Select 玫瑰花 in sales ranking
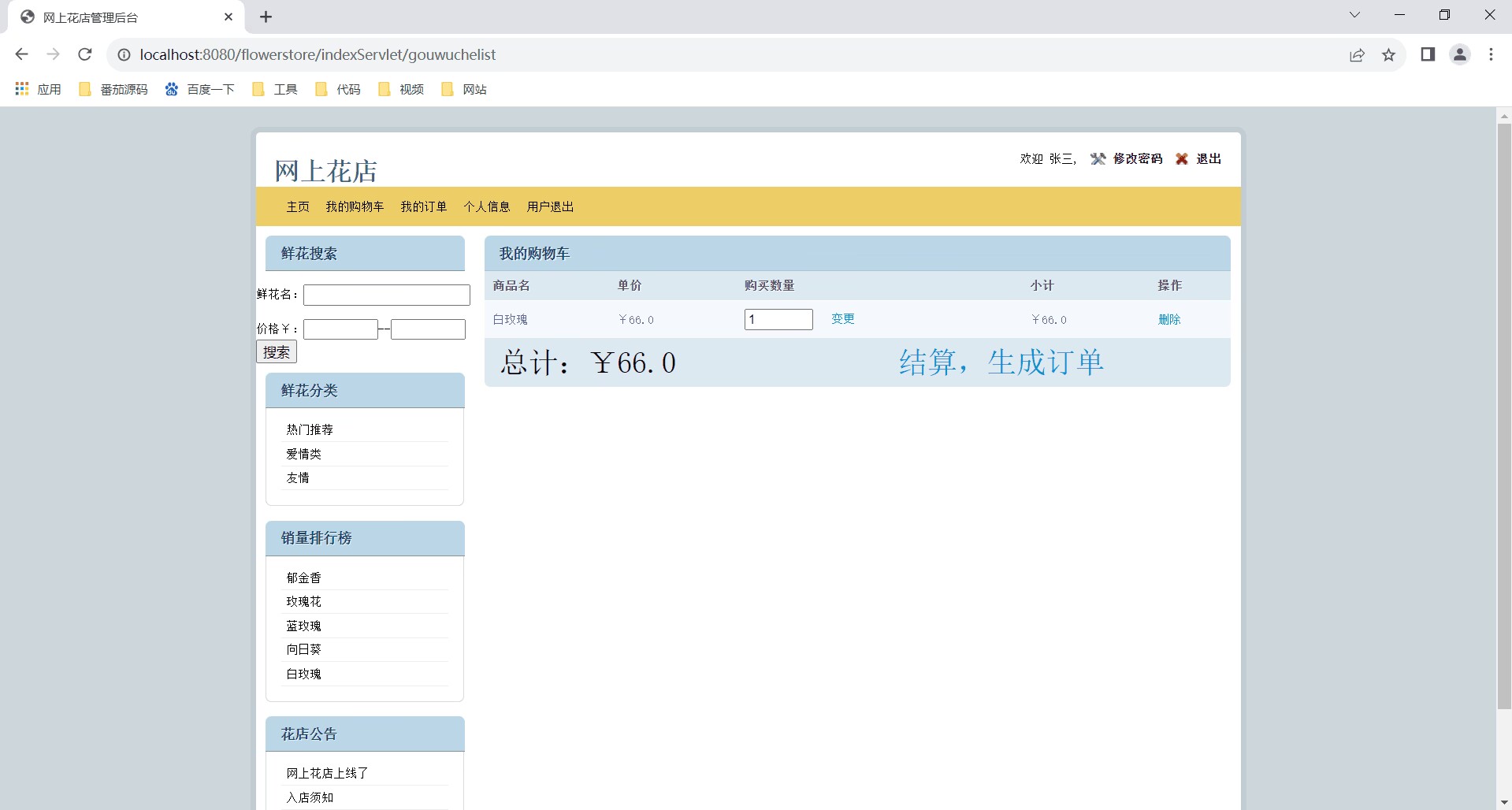The width and height of the screenshot is (1512, 810). [x=304, y=601]
